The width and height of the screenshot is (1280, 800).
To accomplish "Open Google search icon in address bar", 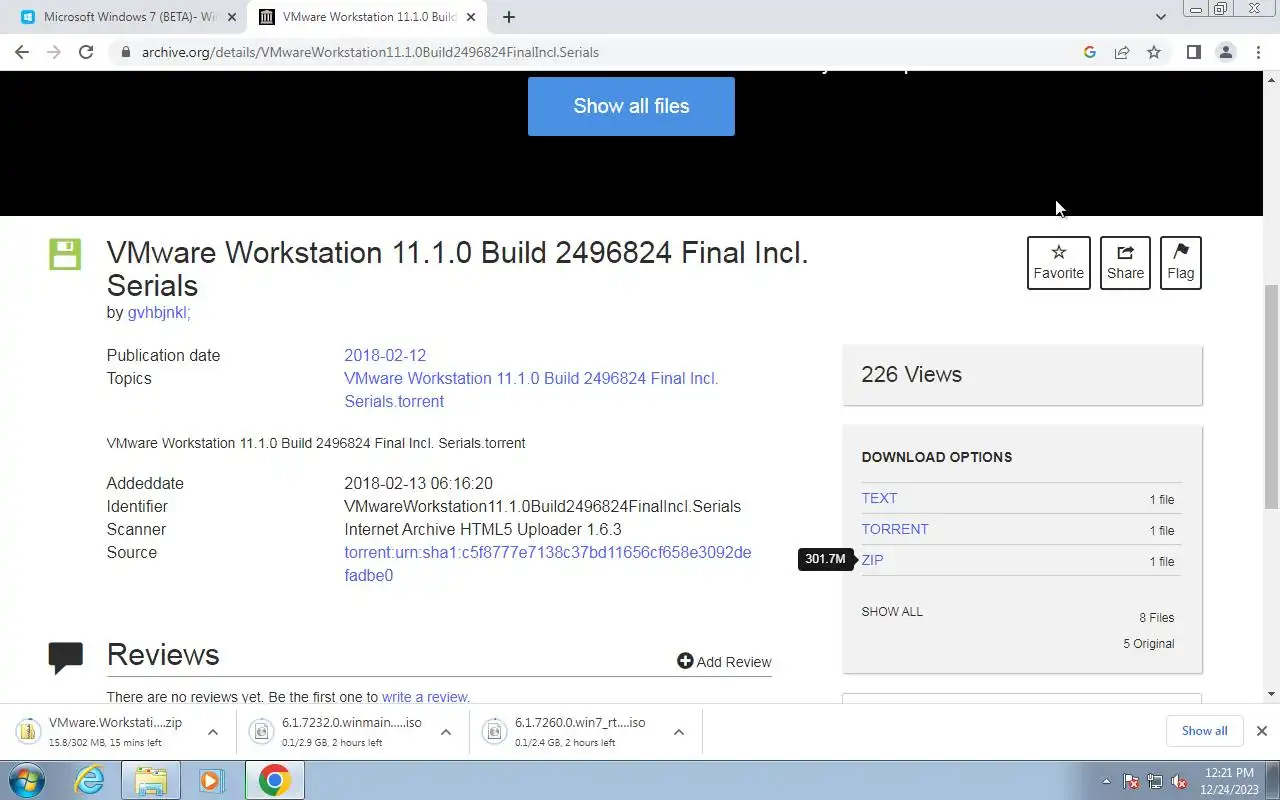I will pos(1090,52).
